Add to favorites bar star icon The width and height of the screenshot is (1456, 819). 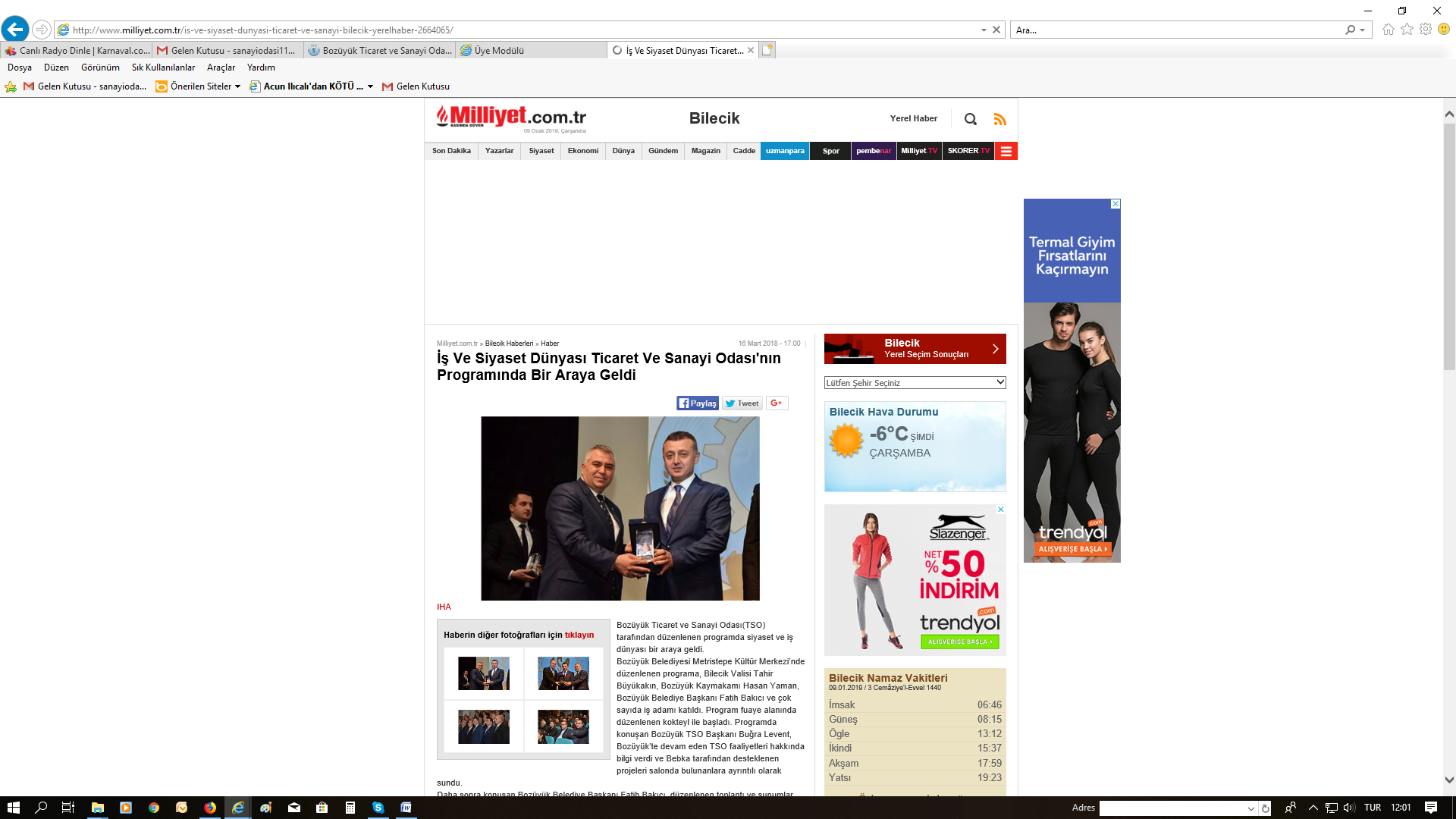pyautogui.click(x=11, y=86)
